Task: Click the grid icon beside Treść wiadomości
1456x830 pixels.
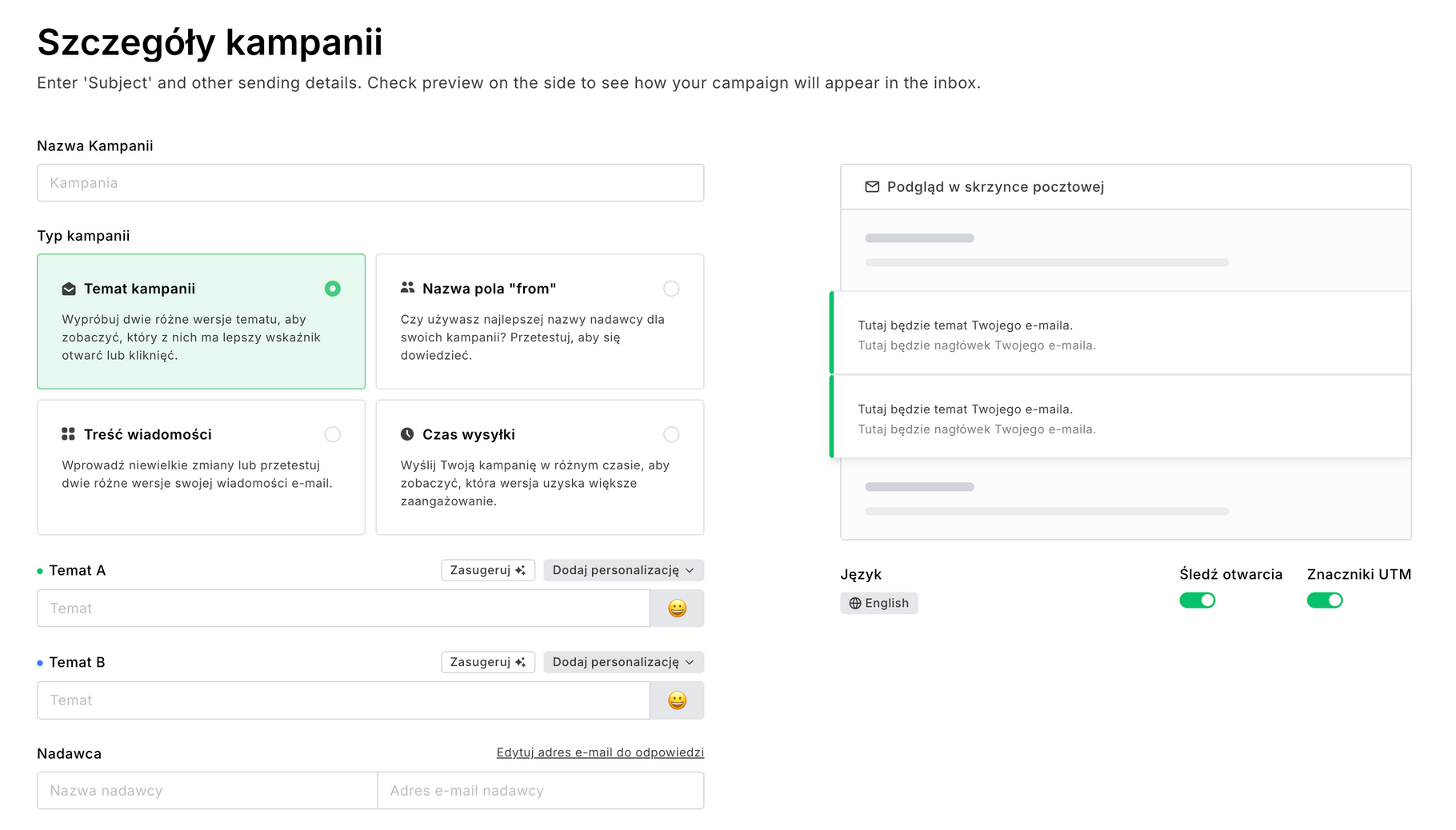Action: click(69, 434)
